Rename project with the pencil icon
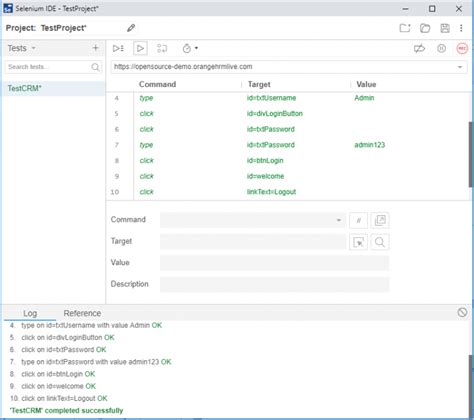The image size is (474, 420). [x=131, y=28]
